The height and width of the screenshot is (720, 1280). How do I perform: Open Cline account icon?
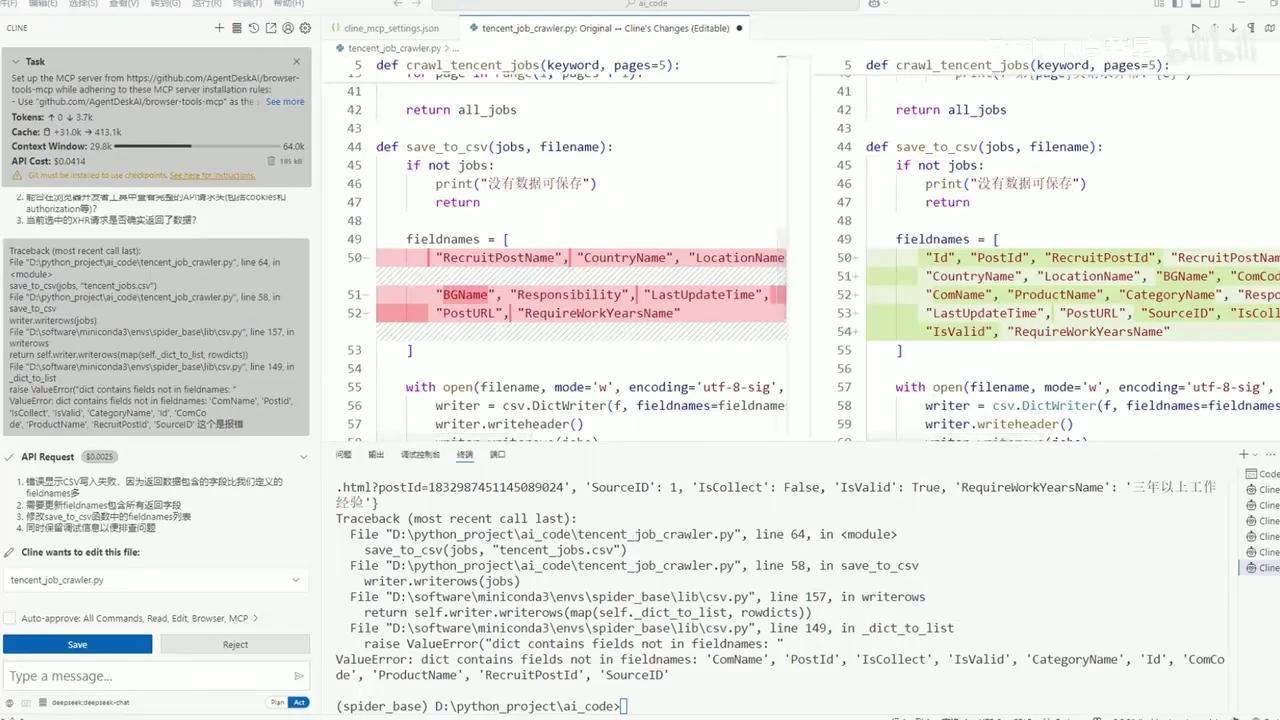click(x=288, y=28)
